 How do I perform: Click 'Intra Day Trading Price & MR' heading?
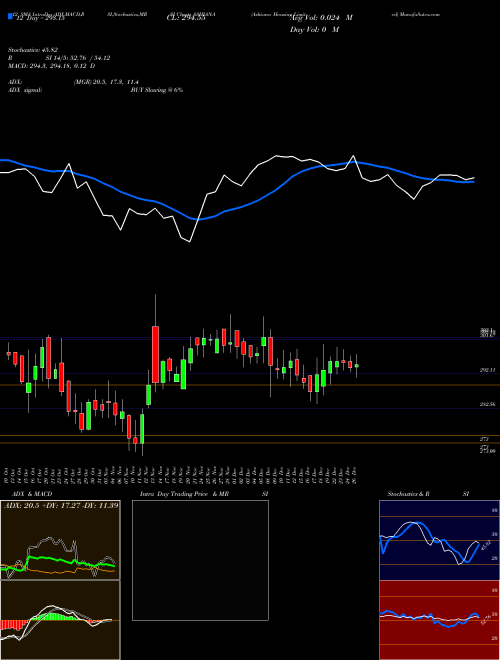[185, 494]
